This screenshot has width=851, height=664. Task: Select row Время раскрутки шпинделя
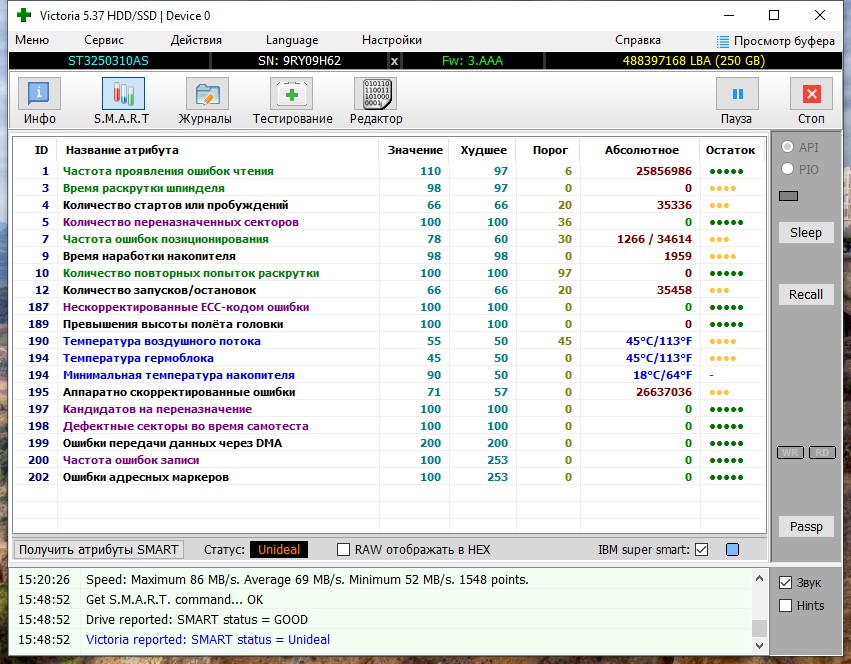(389, 188)
